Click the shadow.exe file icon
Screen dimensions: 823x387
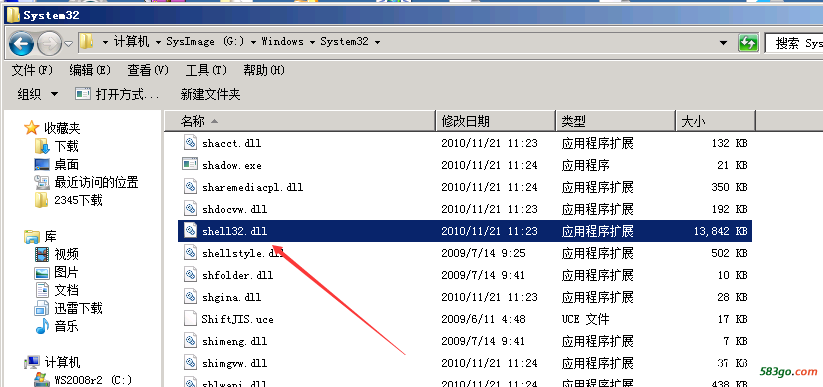point(189,164)
